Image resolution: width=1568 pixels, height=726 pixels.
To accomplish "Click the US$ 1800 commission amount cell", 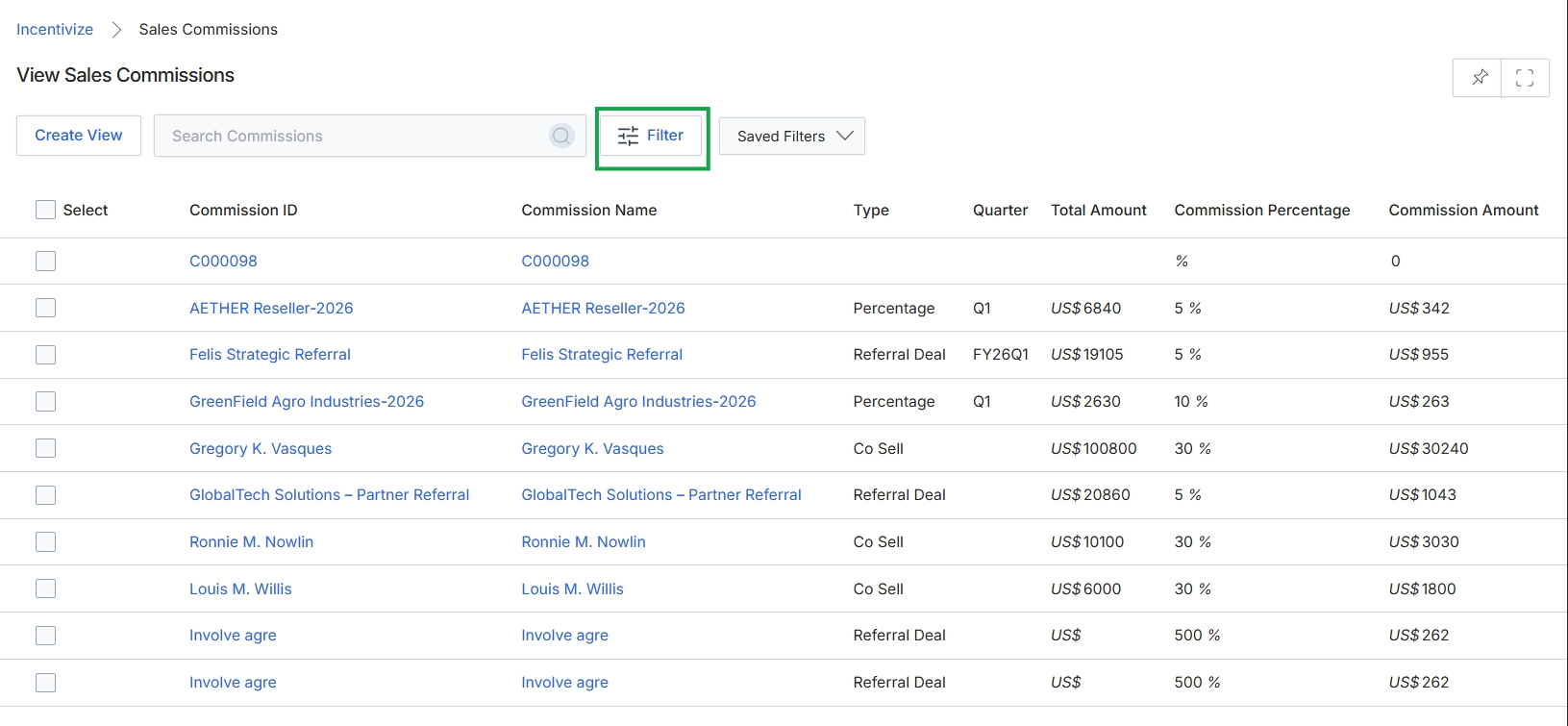I will pyautogui.click(x=1423, y=588).
